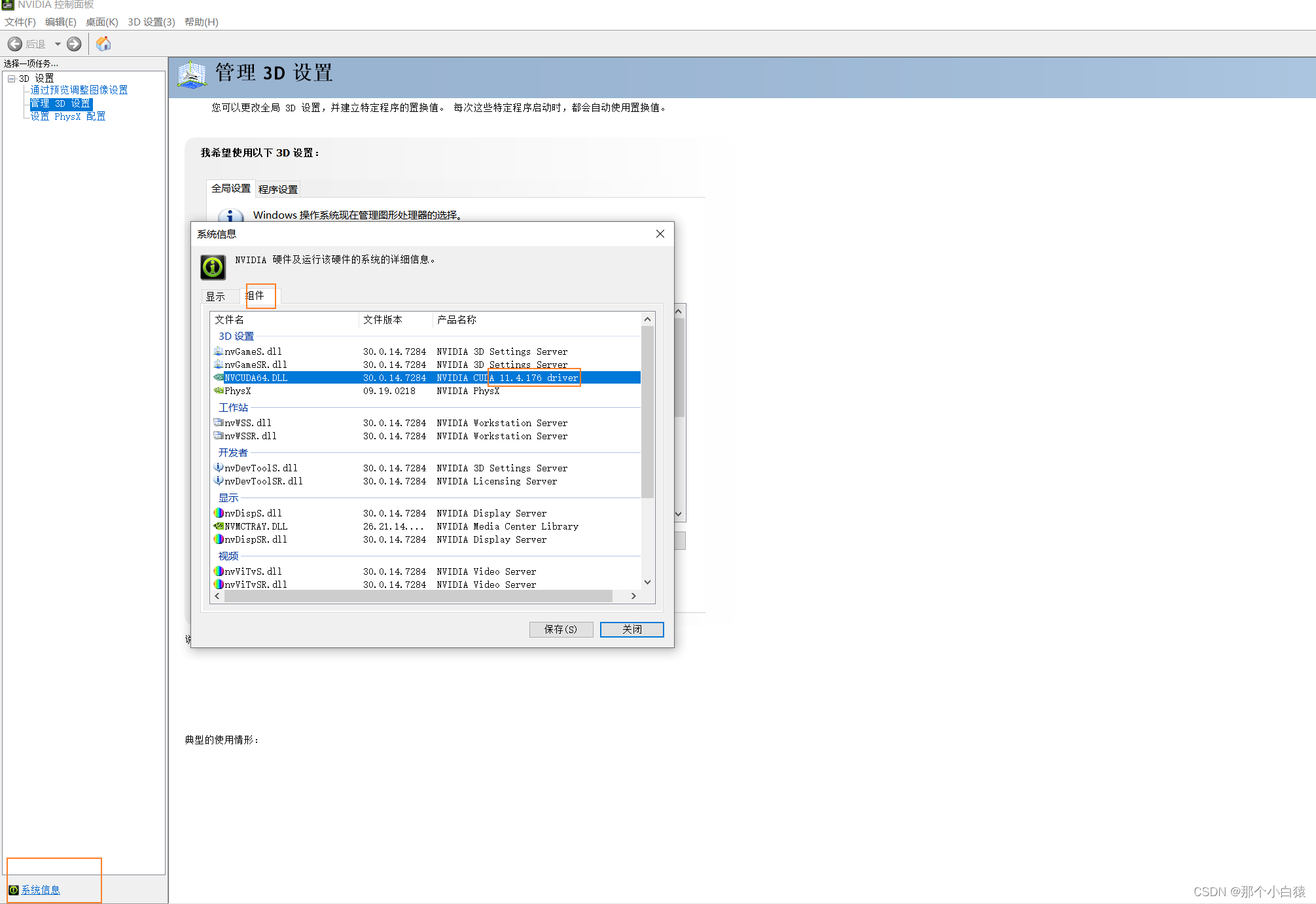
Task: Click NVIDIA Media Center Library product name
Action: point(507,526)
